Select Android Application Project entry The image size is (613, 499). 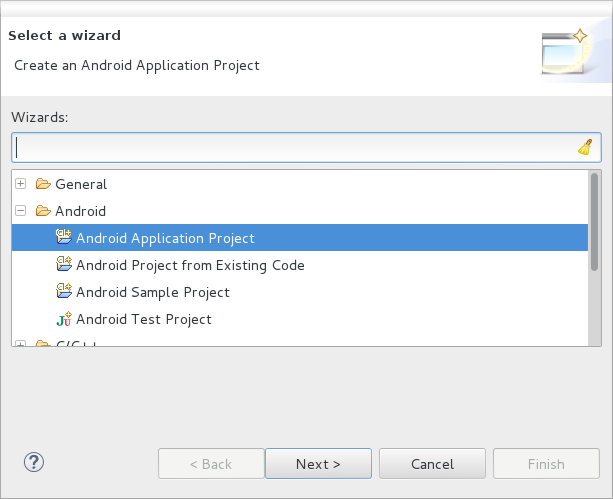[300, 237]
